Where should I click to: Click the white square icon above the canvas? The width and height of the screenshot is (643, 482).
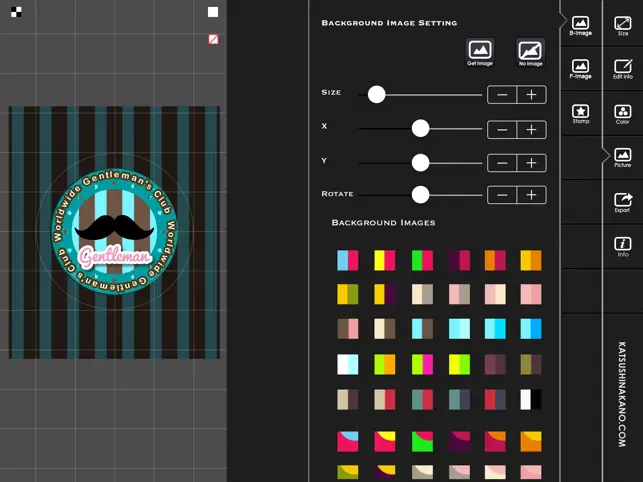pos(213,12)
